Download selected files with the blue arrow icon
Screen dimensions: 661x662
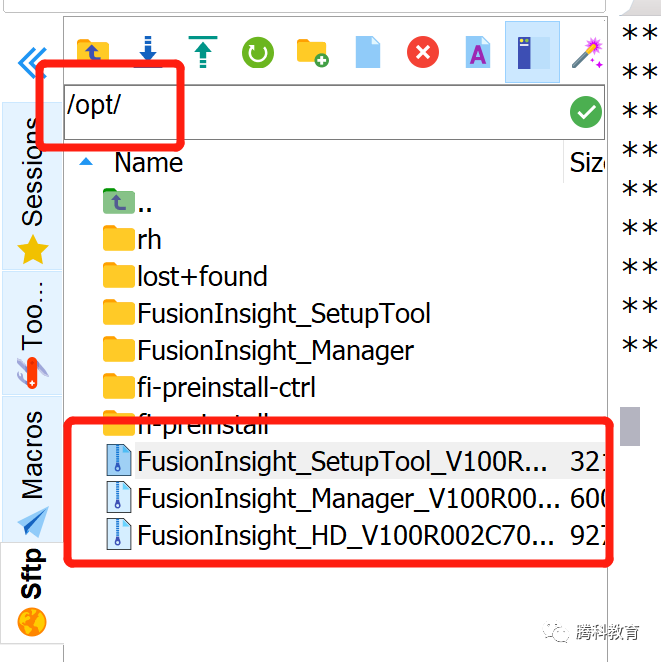[x=148, y=52]
